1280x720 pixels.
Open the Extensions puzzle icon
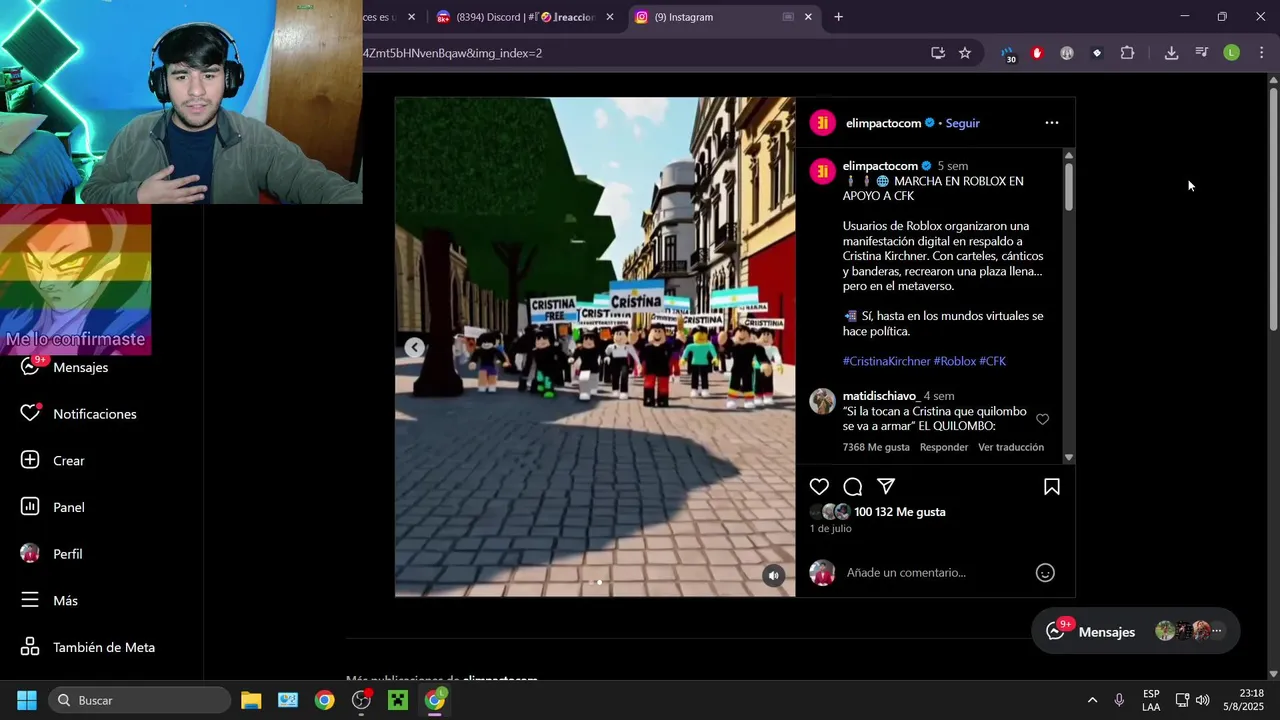coord(1127,53)
